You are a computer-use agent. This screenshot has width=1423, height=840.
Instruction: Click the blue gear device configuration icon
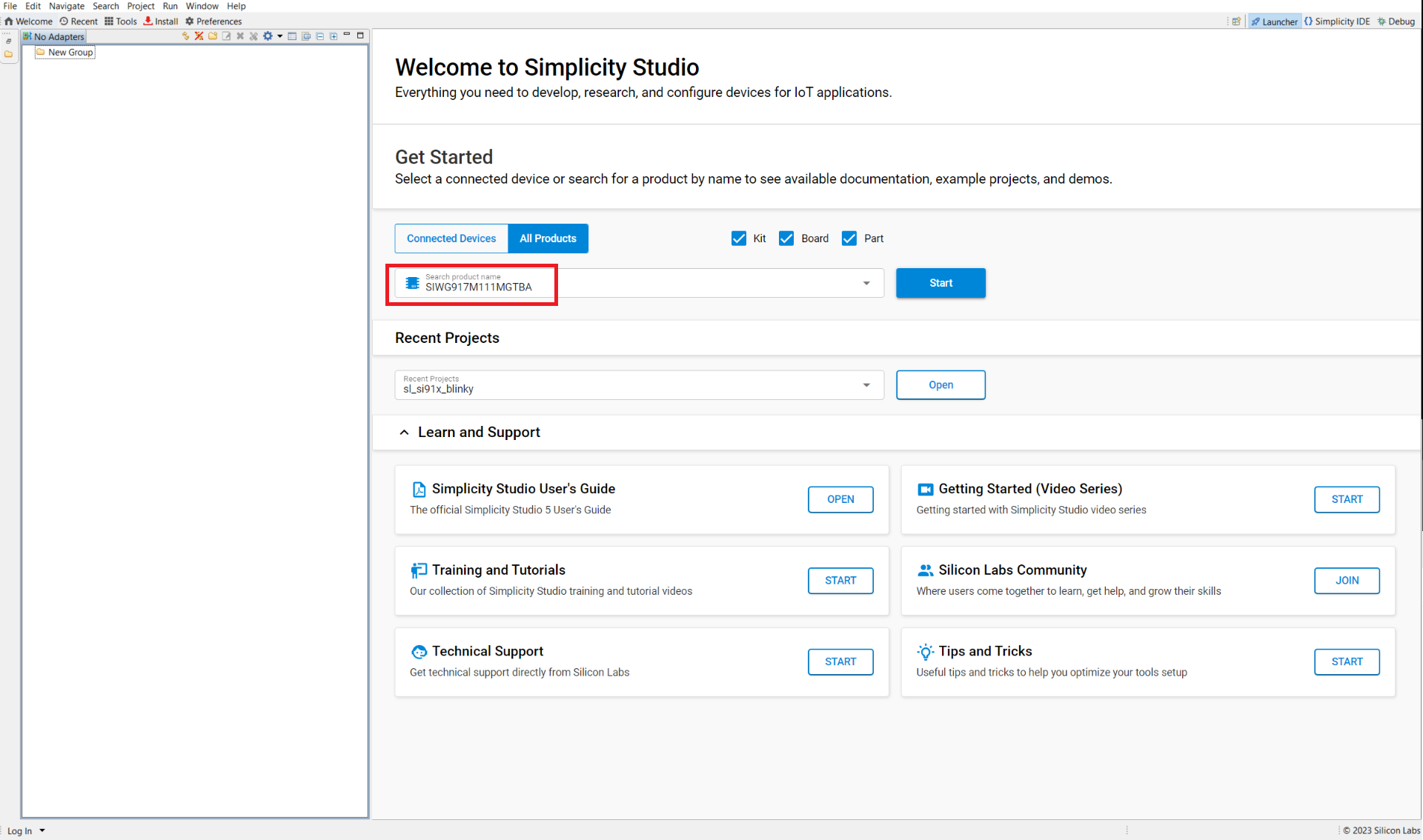click(268, 36)
